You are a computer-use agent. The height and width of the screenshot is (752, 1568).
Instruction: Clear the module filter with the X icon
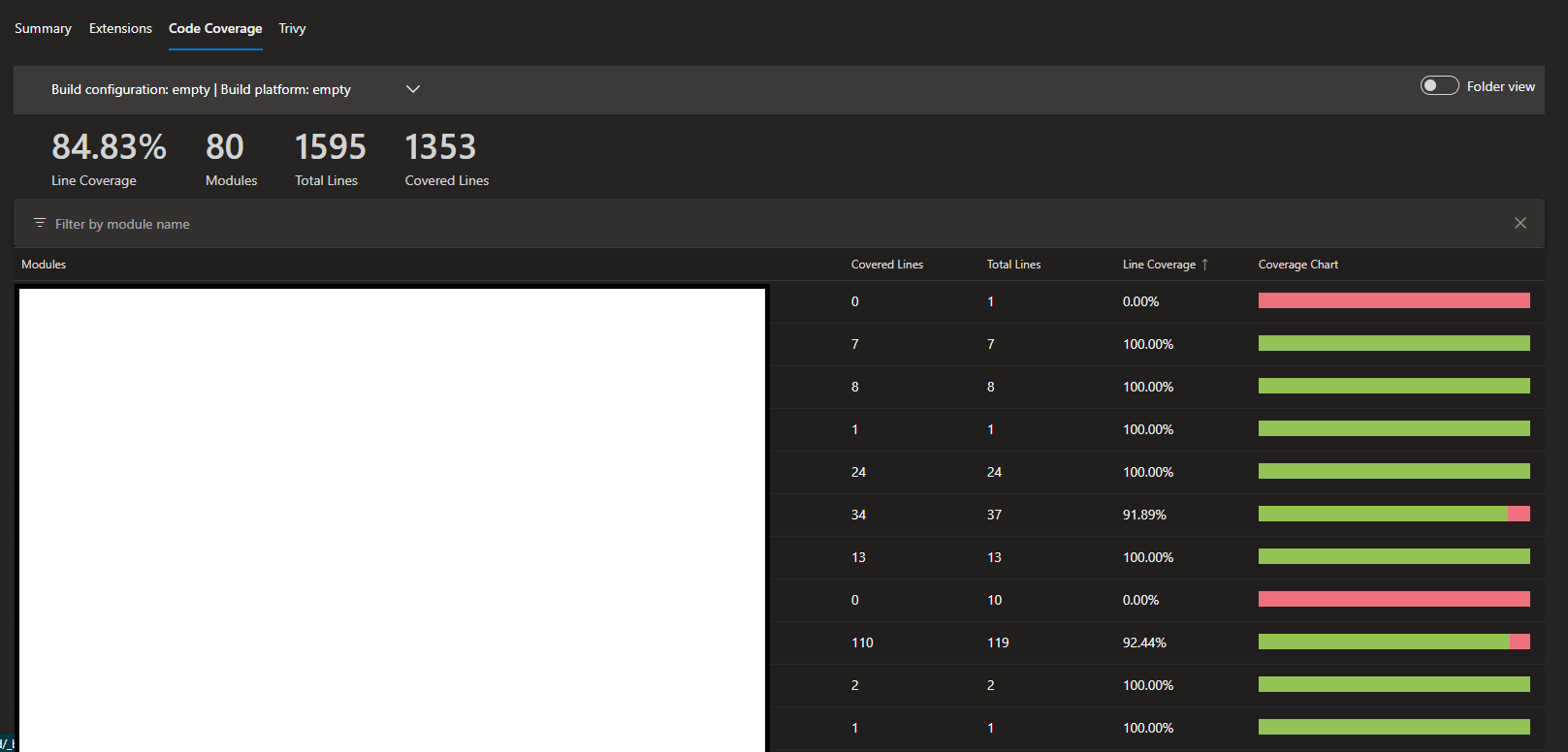(x=1520, y=223)
